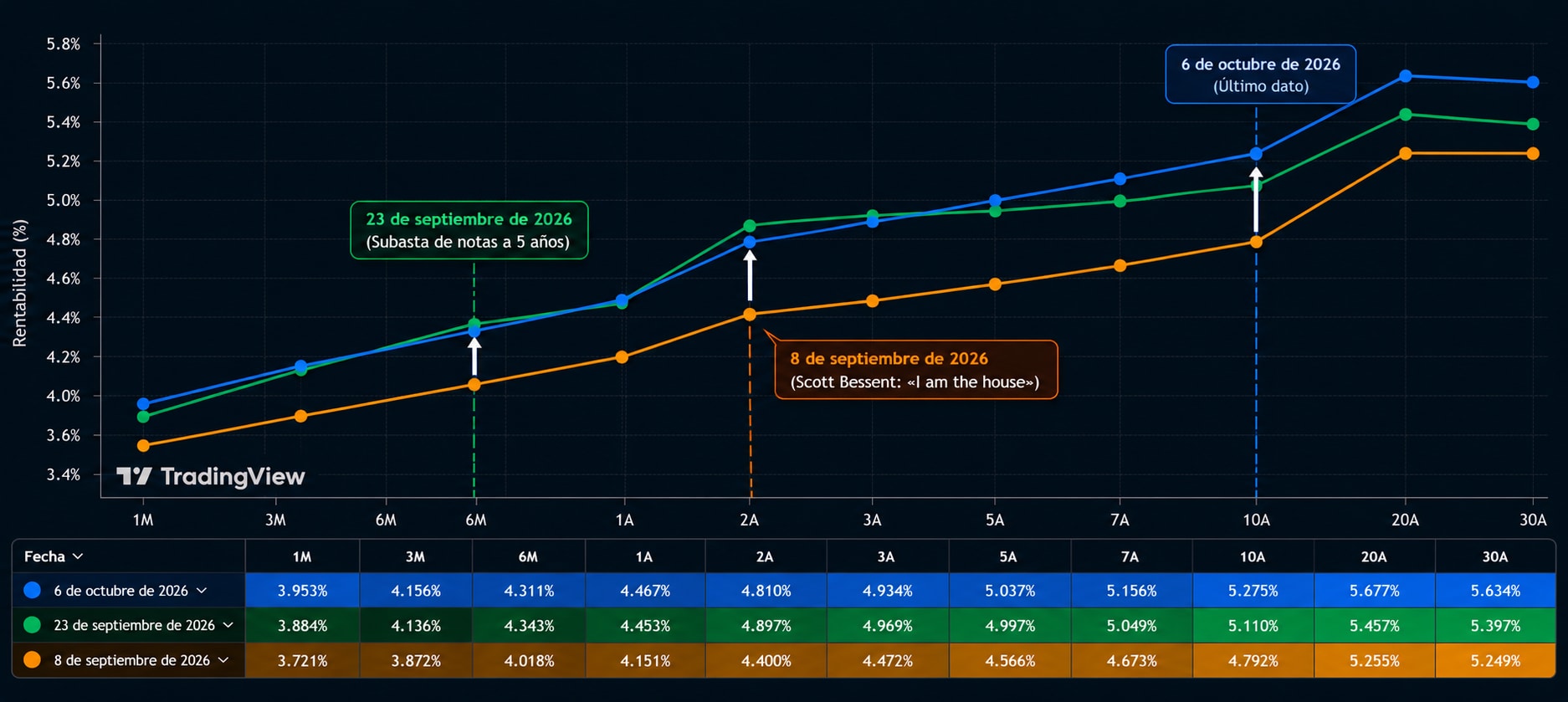Click the green swatch of the 23 de septiembre row
This screenshot has width=1568, height=702.
pos(33,625)
